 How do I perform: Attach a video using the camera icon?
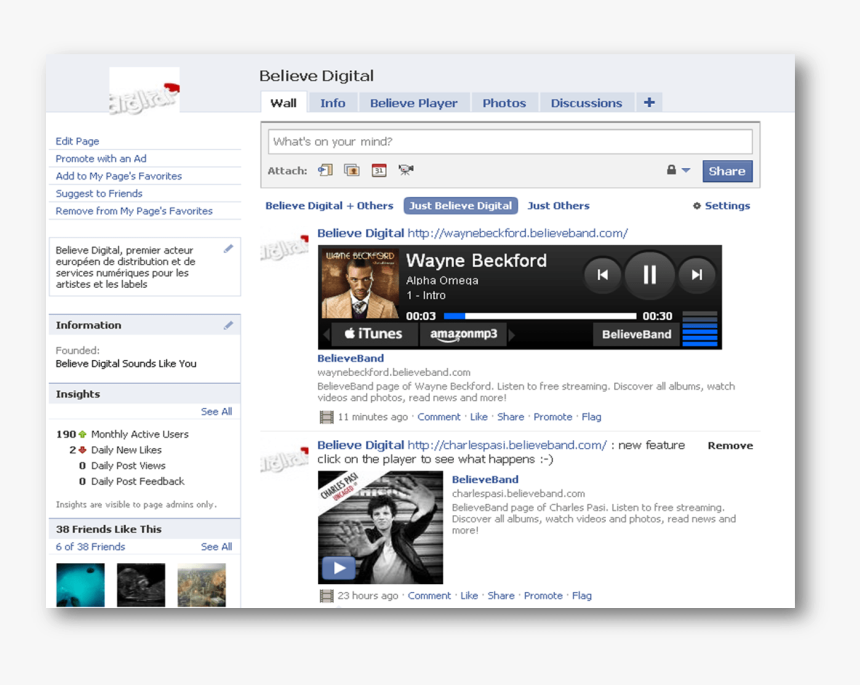(406, 171)
